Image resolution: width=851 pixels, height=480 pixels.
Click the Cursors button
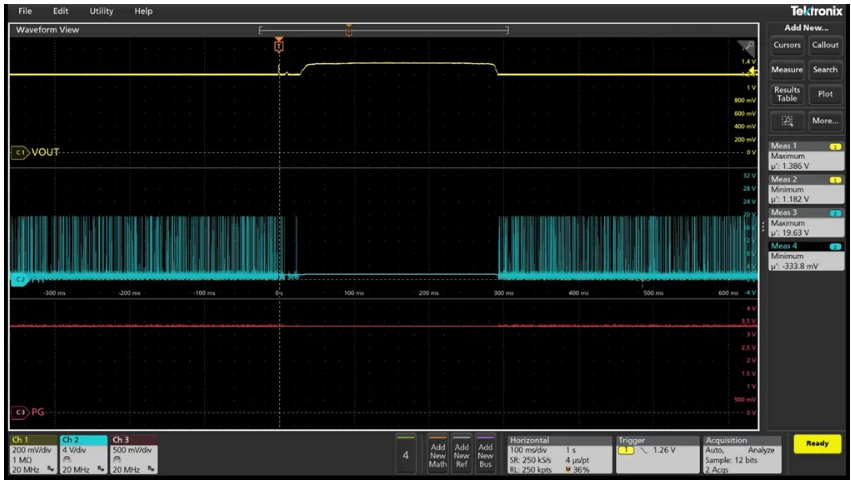click(x=787, y=45)
